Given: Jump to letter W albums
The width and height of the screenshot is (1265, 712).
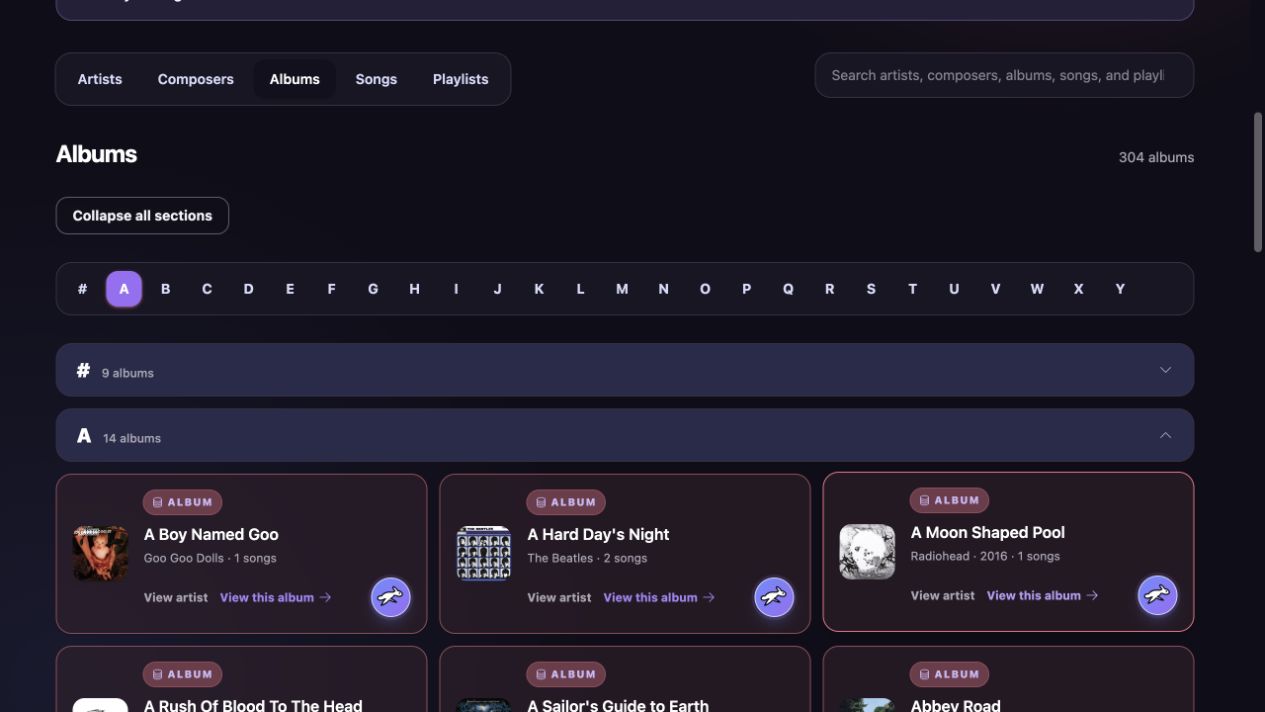Looking at the screenshot, I should tap(1037, 289).
